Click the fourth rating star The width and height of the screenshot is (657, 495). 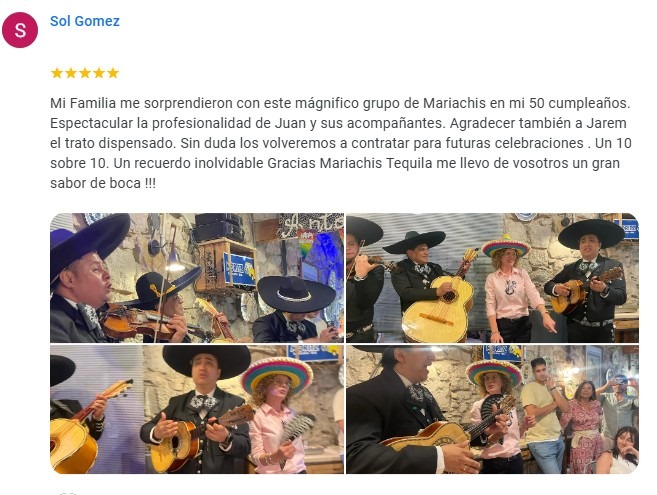coord(99,73)
